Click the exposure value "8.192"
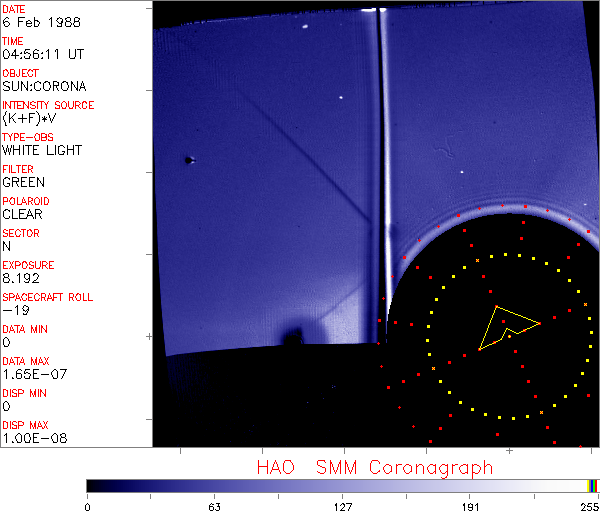The height and width of the screenshot is (512, 600). tap(21, 278)
